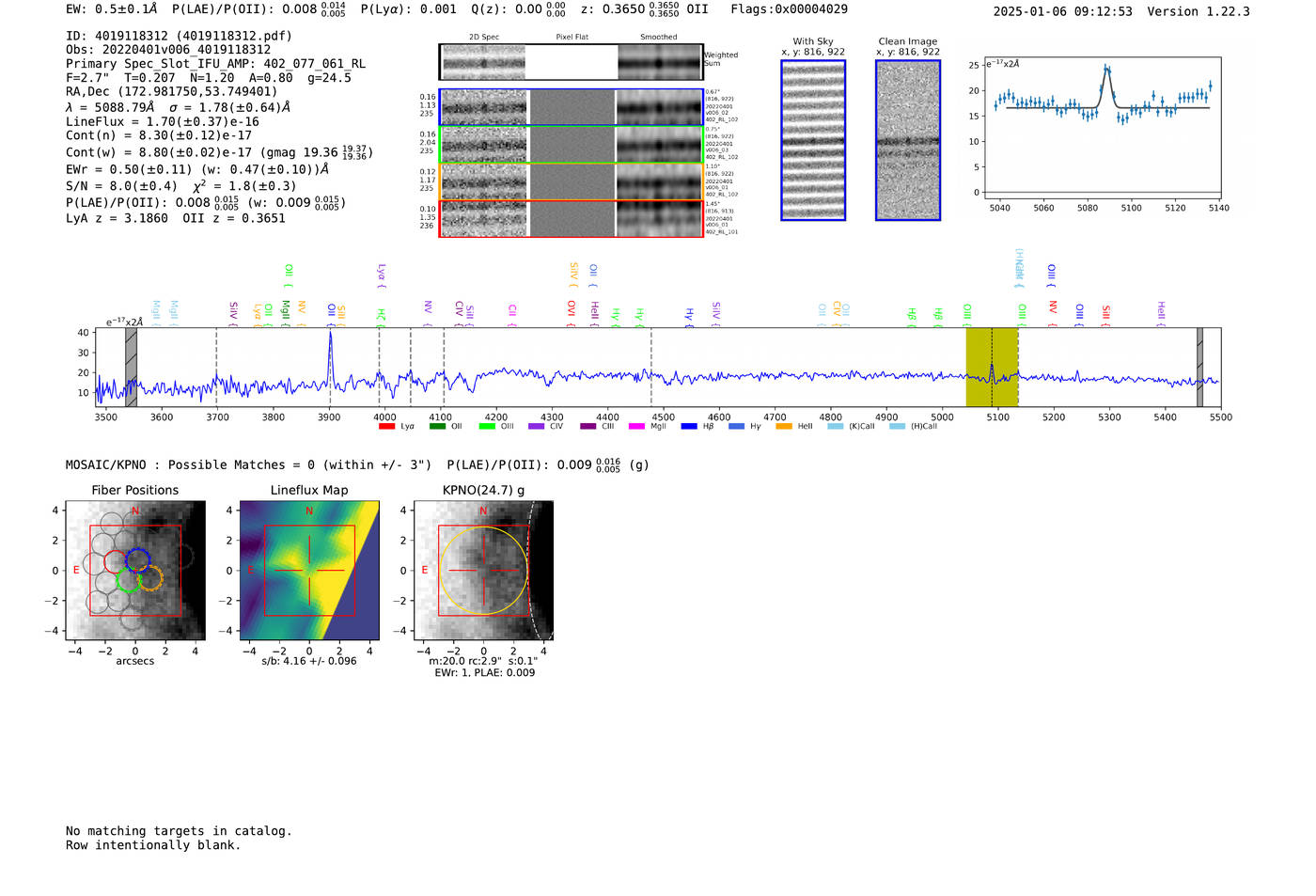
Task: Open the Fiber Positions image panel
Action: pos(135,571)
